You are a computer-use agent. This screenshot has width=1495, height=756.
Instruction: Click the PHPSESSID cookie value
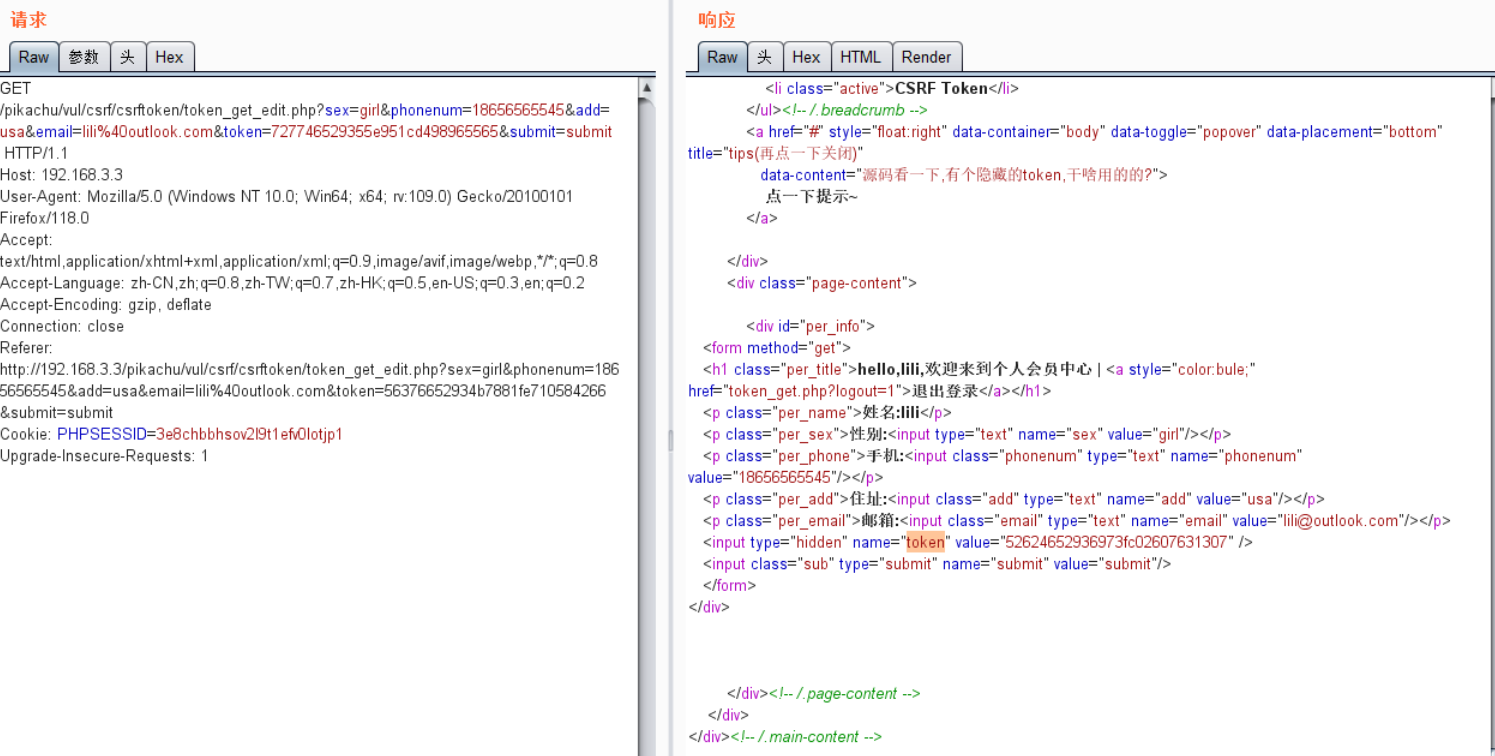click(250, 434)
